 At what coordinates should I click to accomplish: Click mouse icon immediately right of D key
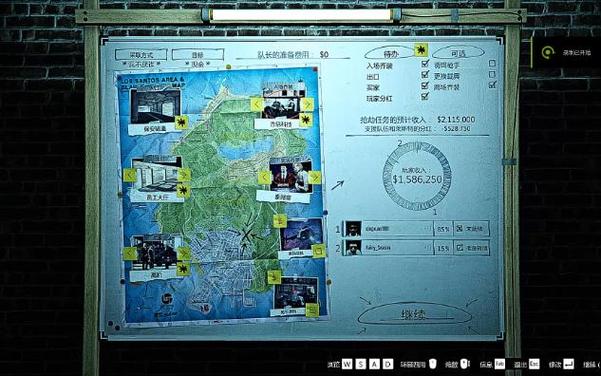[432, 364]
